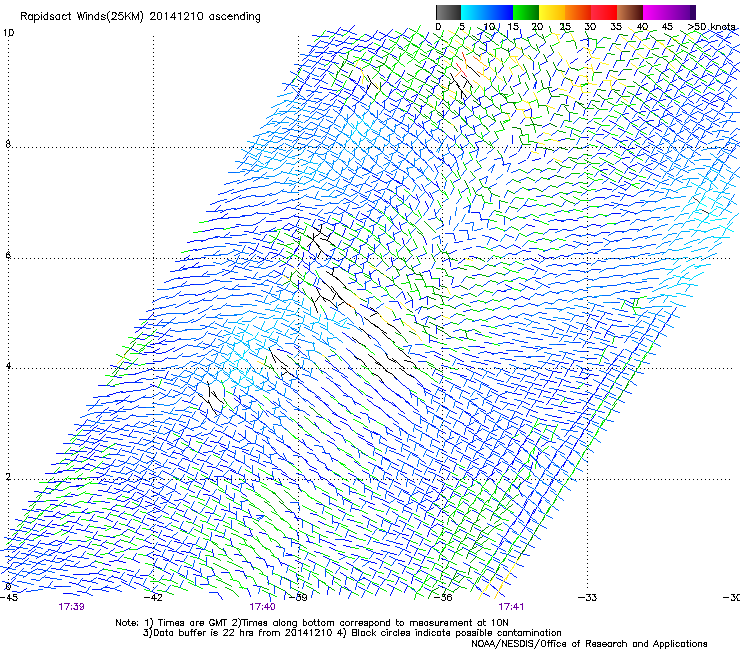Image resolution: width=740 pixels, height=650 pixels.
Task: Click the purple '17:41' time label
Action: (511, 607)
